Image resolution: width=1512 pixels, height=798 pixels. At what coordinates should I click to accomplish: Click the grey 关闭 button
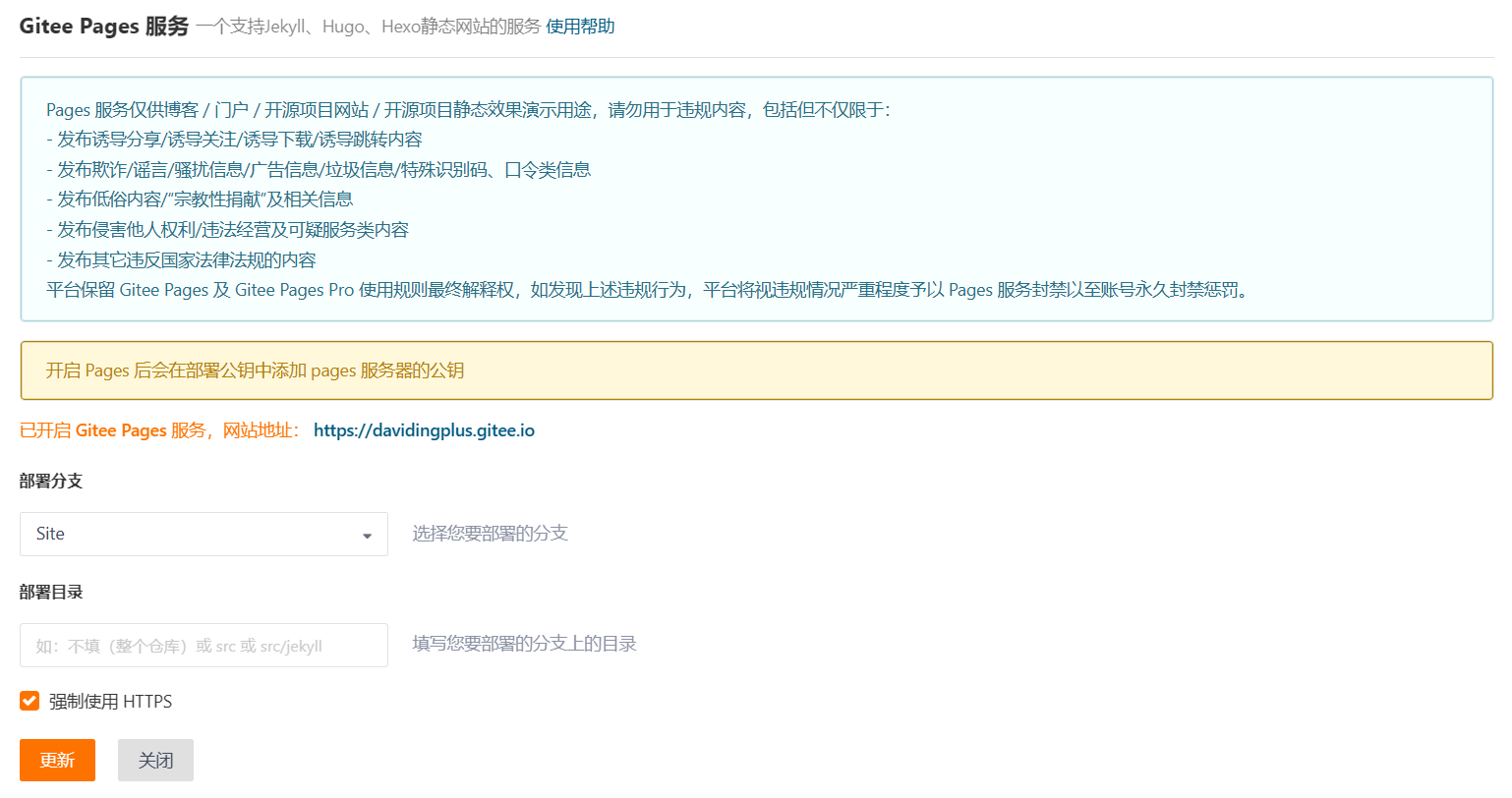[x=155, y=760]
